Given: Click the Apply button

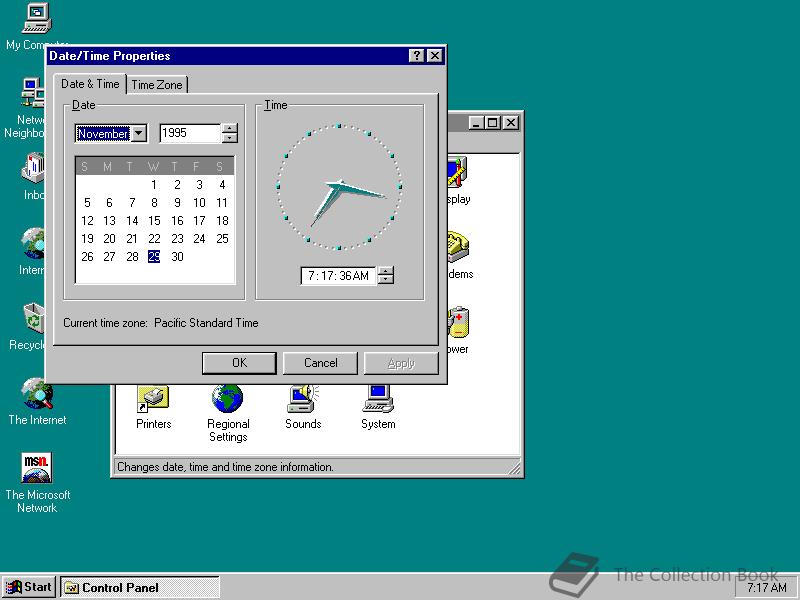Looking at the screenshot, I should tap(401, 363).
